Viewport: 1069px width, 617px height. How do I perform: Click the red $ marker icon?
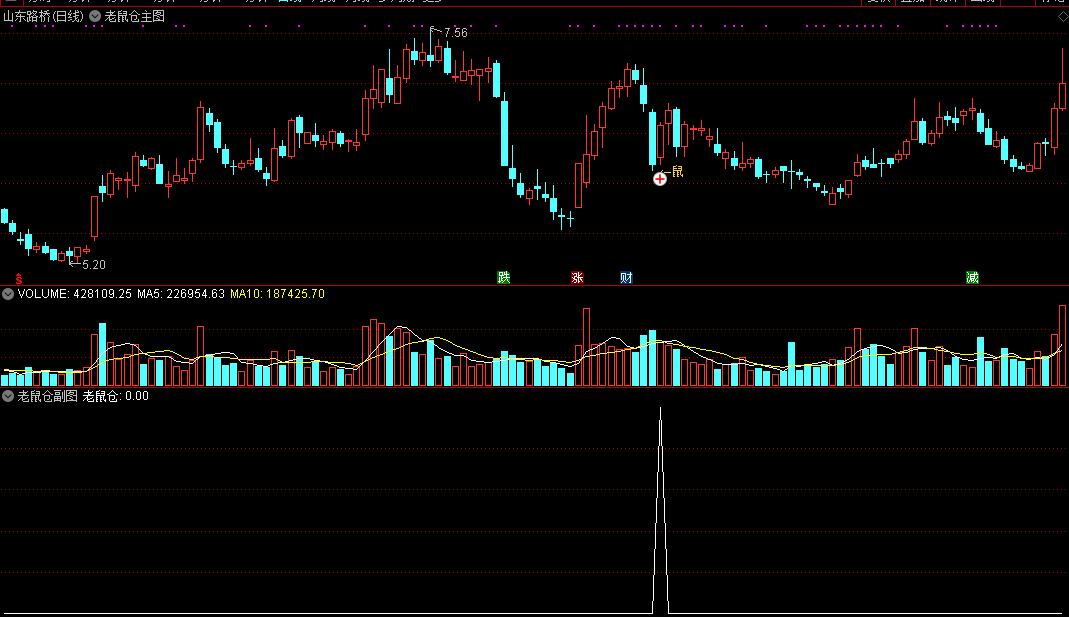point(19,278)
